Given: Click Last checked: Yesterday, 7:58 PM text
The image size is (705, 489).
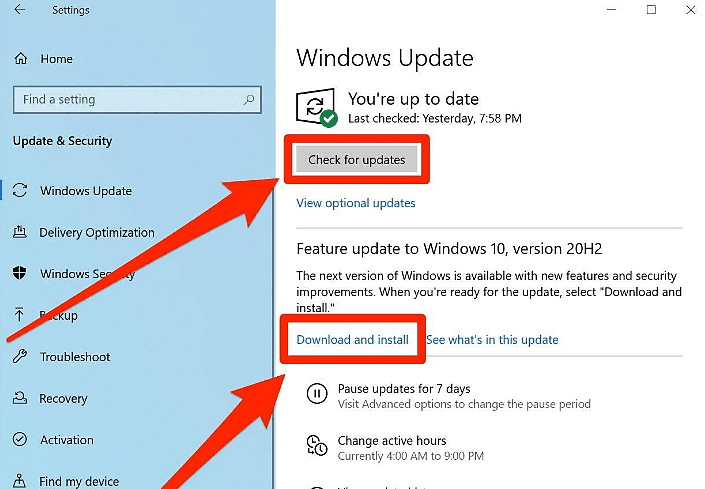Looking at the screenshot, I should click(x=435, y=119).
